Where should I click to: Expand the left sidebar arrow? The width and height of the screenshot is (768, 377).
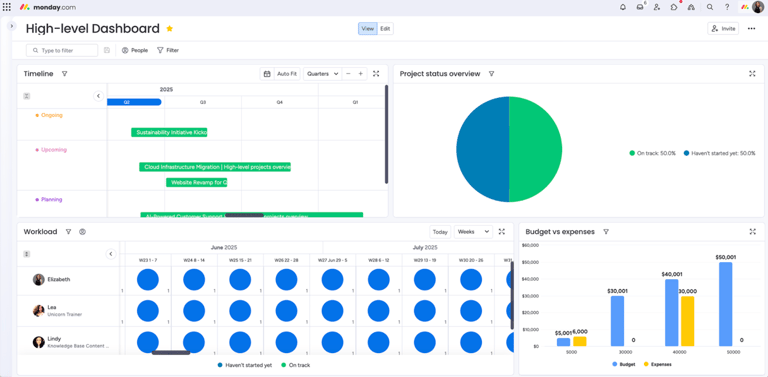12,25
